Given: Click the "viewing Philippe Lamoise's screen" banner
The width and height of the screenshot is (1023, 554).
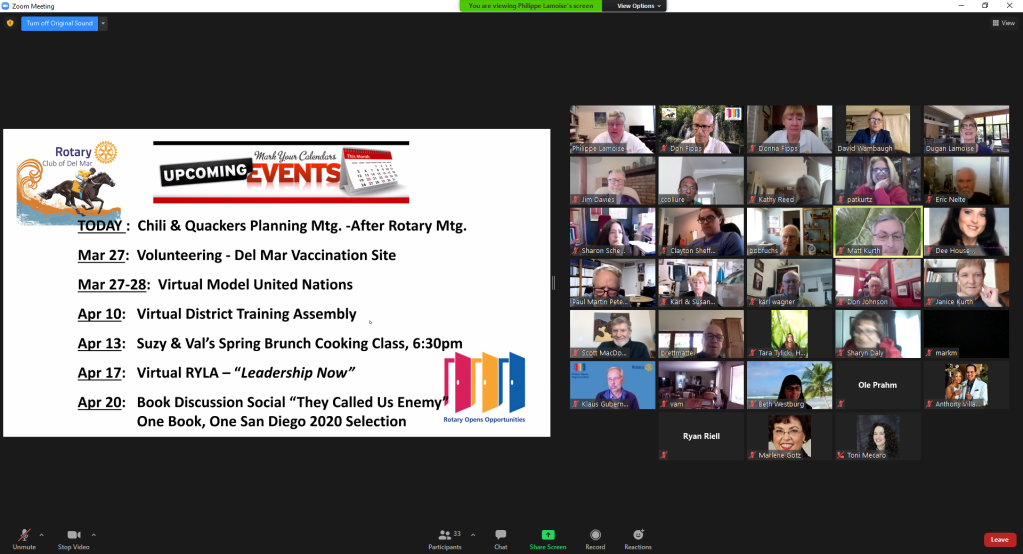Looking at the screenshot, I should tap(531, 6).
